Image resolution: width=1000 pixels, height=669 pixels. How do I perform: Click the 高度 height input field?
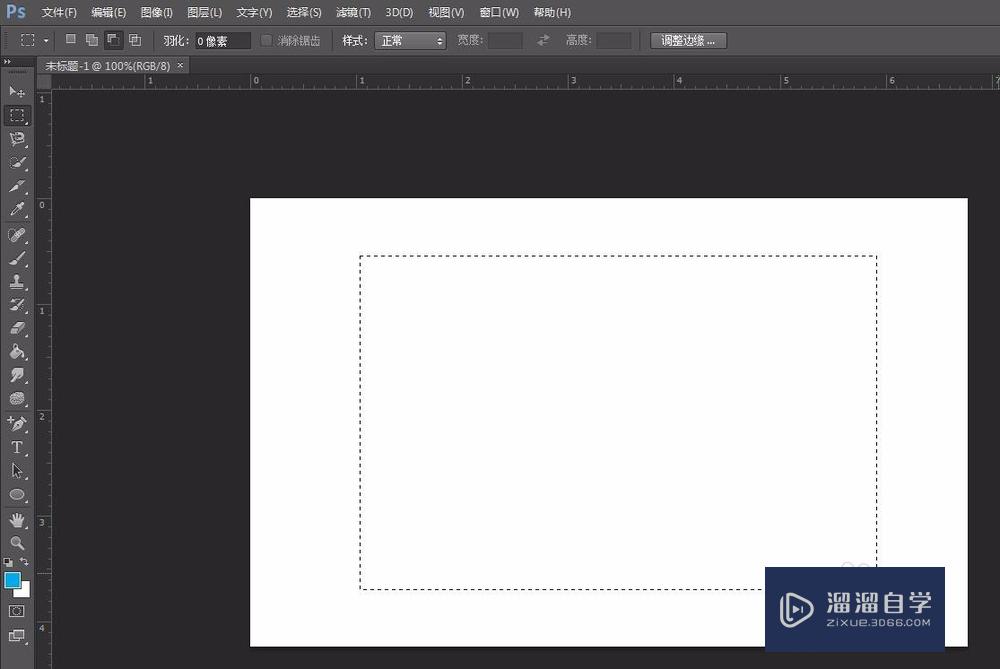click(x=614, y=41)
